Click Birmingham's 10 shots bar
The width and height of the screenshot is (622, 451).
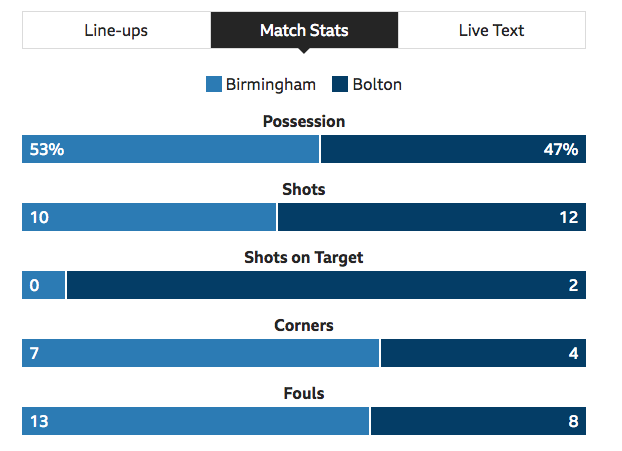click(149, 217)
